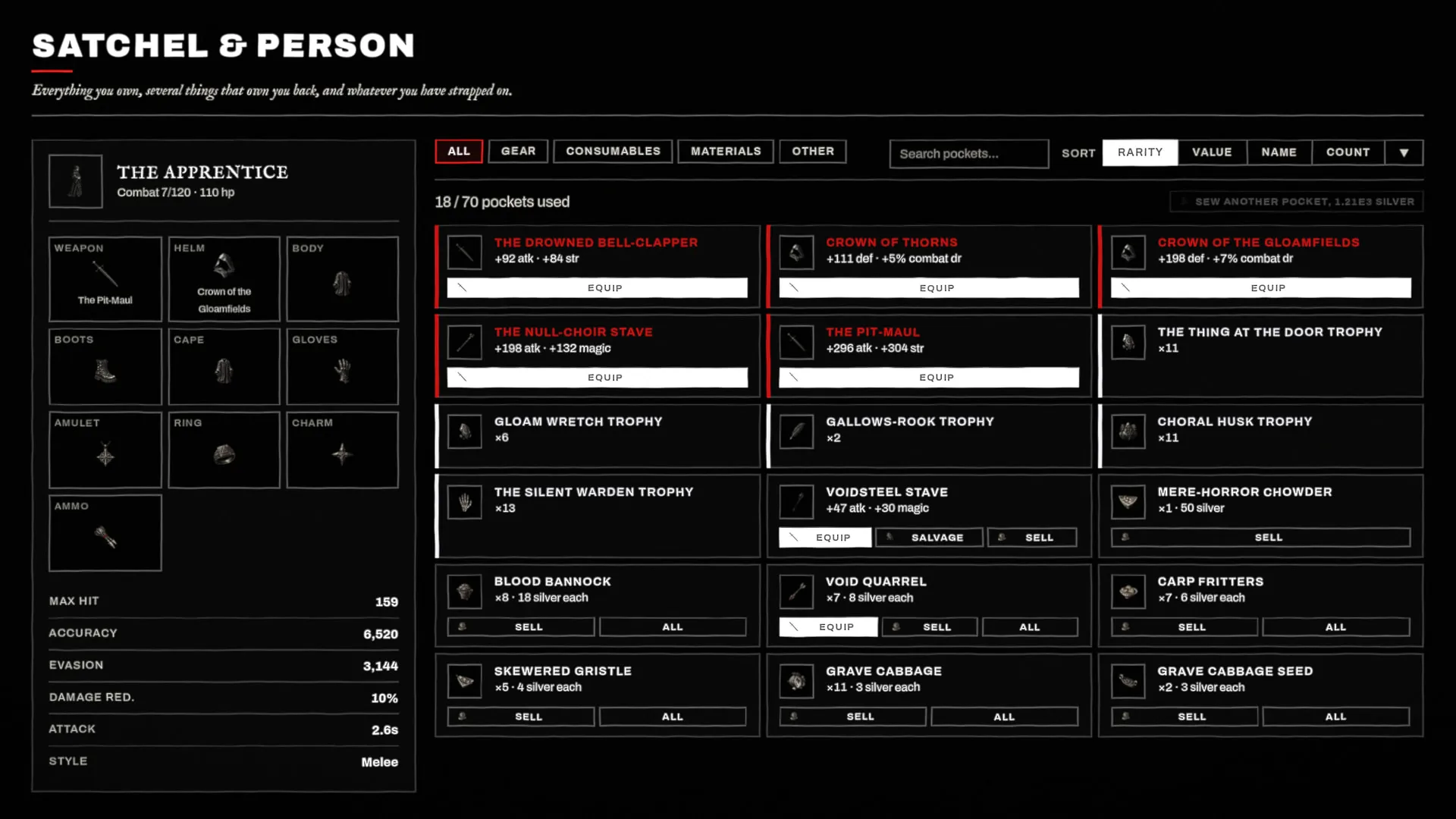Equip the Void Quarrel ammo
This screenshot has width=1456, height=819.
click(828, 627)
